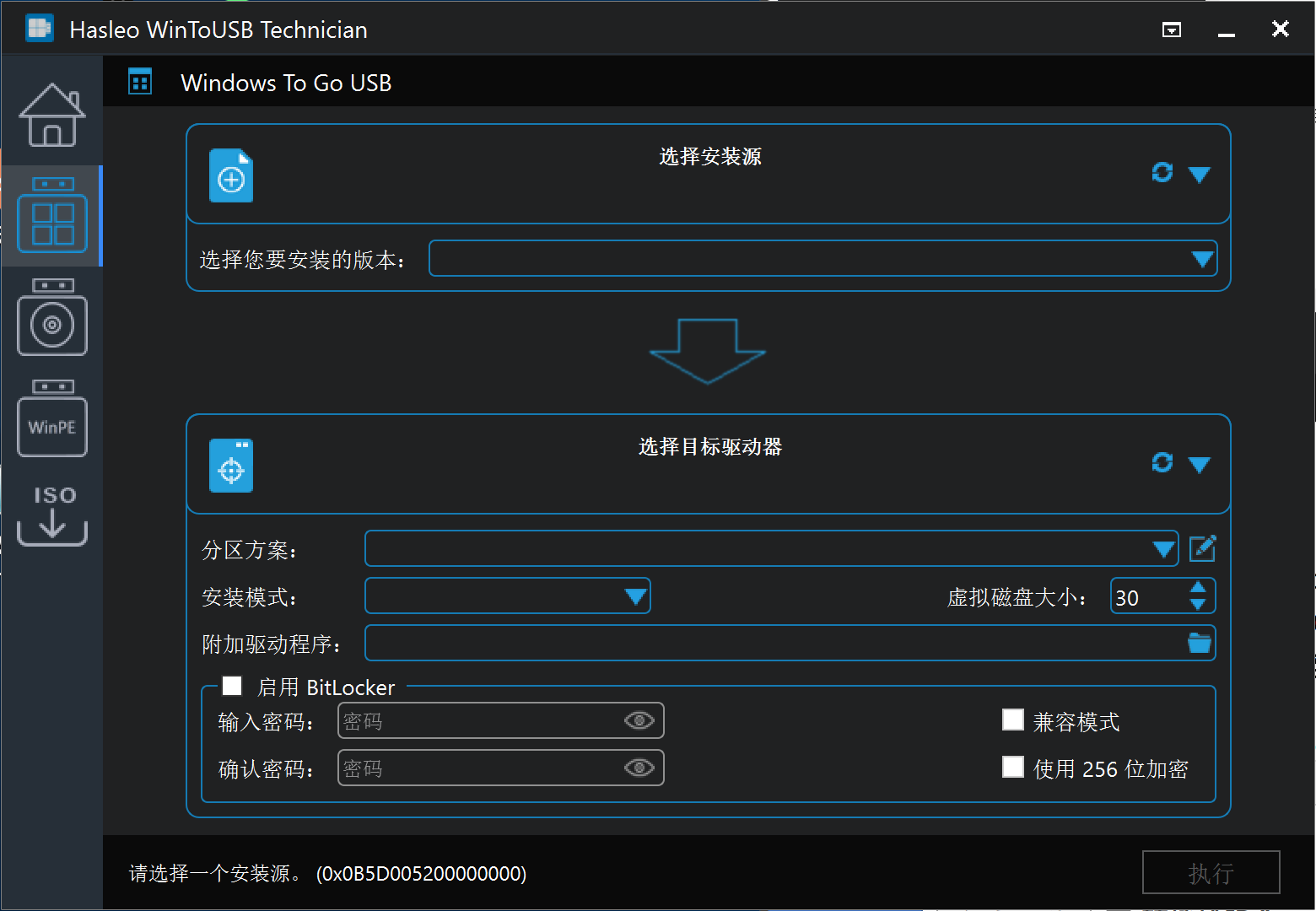Screen dimensions: 1316x911
Task: Click the add installation source file icon
Action: [231, 175]
